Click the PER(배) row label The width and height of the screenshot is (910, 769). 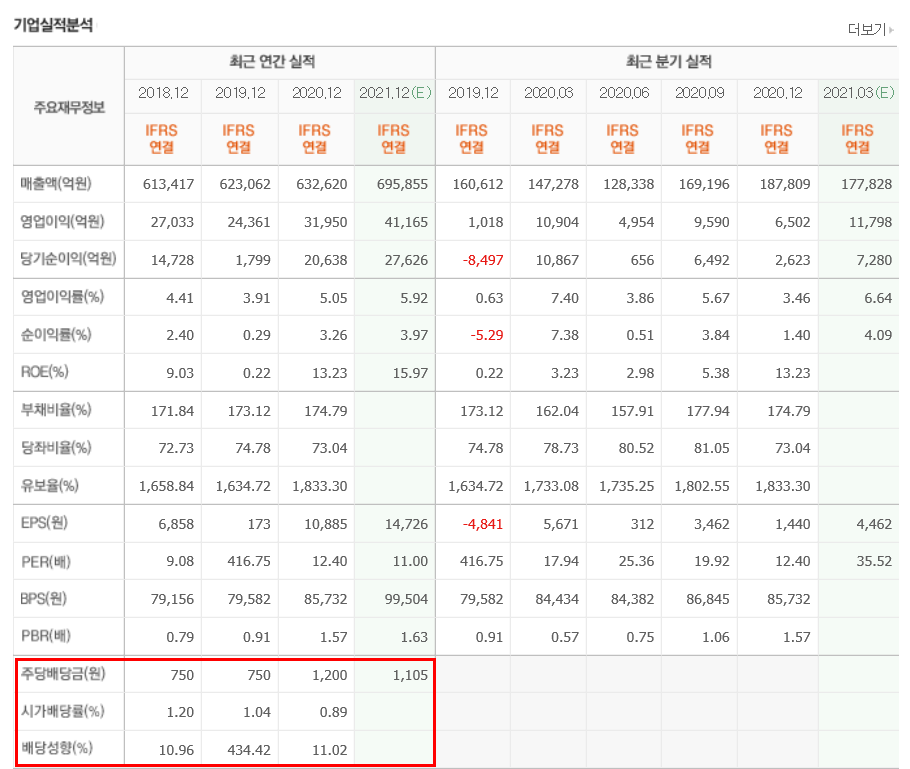click(x=45, y=561)
